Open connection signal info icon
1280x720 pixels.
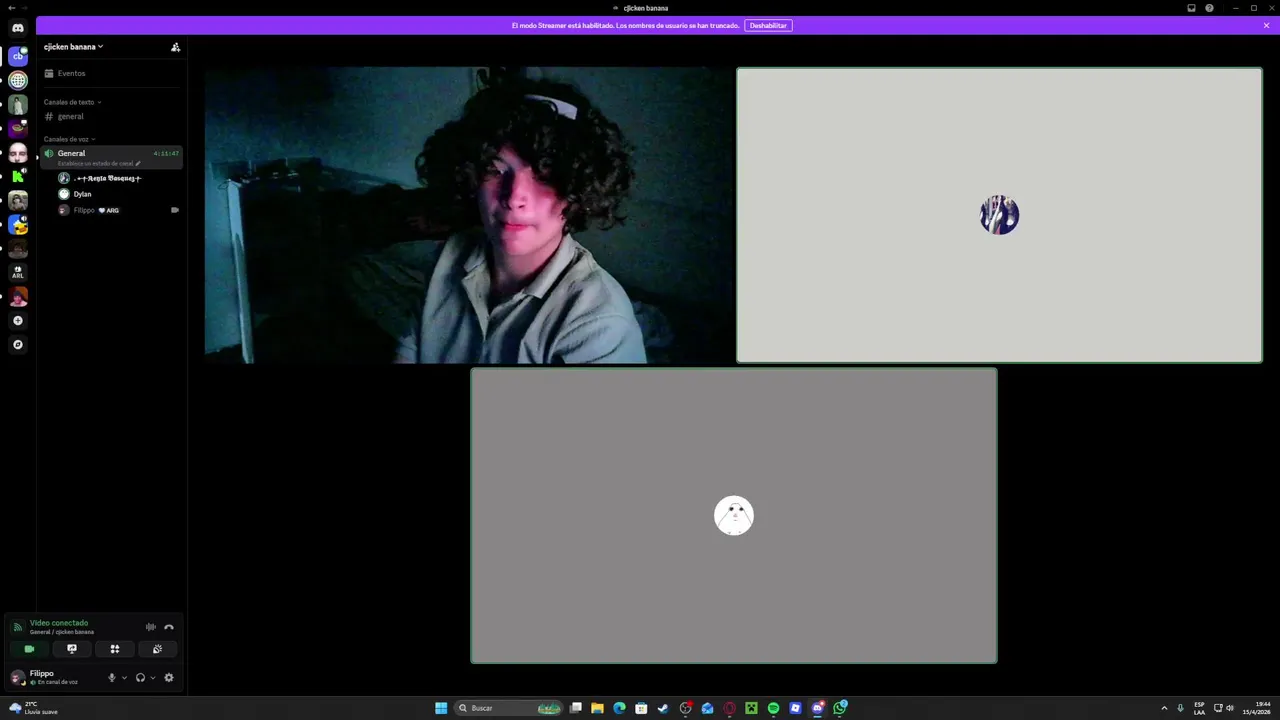coord(17,627)
